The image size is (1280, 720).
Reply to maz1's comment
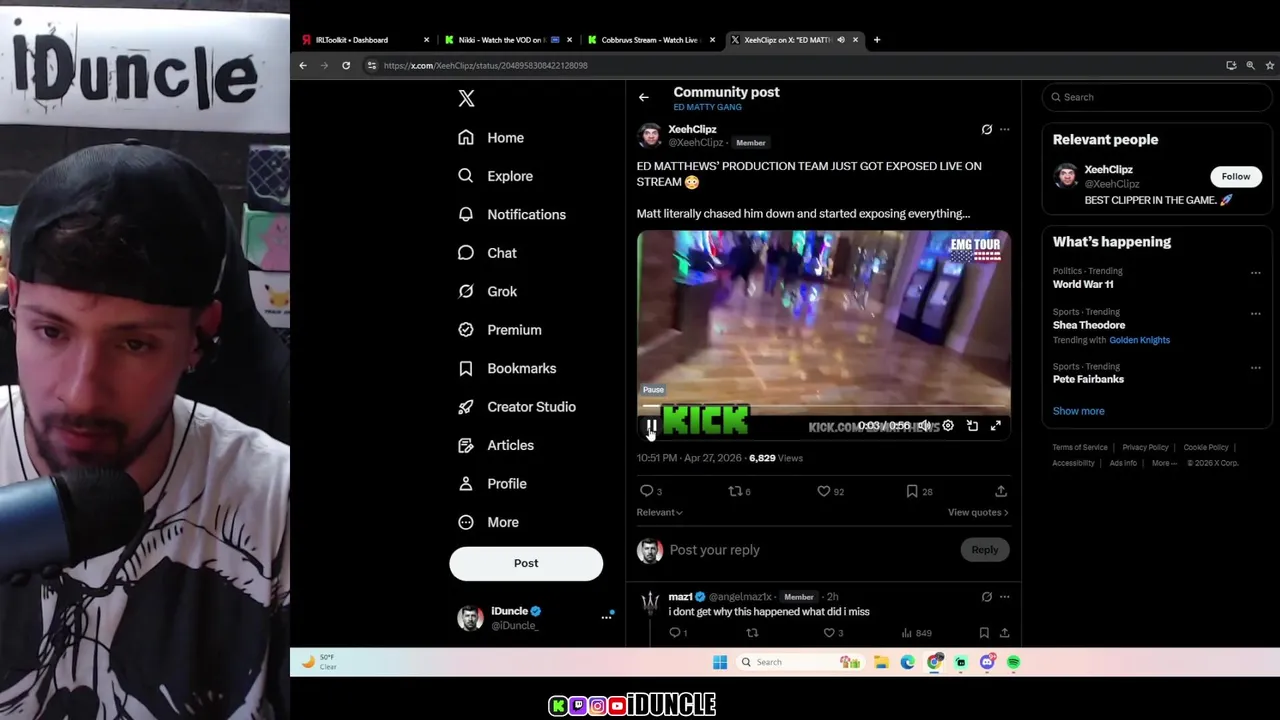(x=677, y=633)
